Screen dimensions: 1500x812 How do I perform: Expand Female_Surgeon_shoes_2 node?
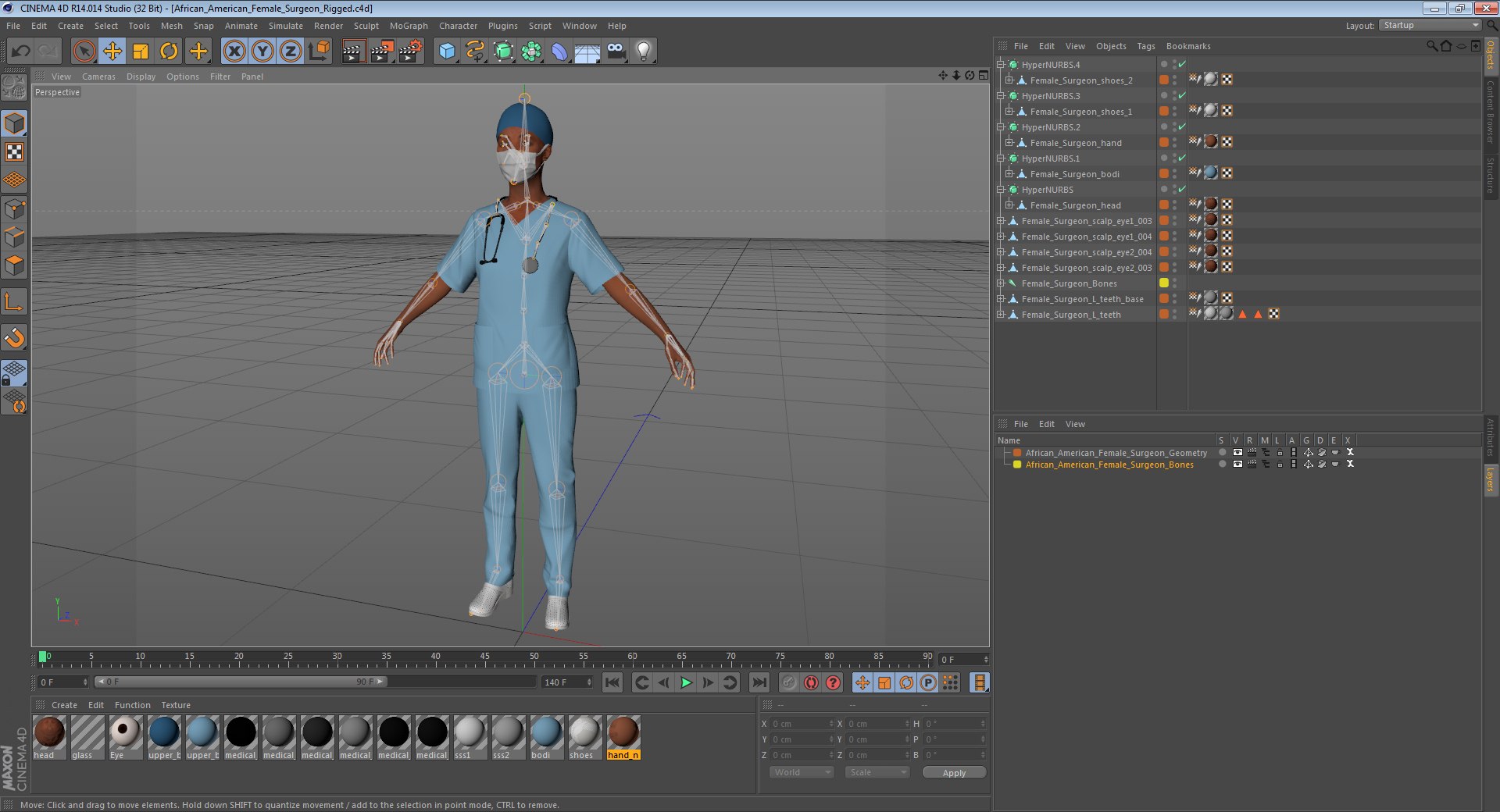pyautogui.click(x=1009, y=80)
